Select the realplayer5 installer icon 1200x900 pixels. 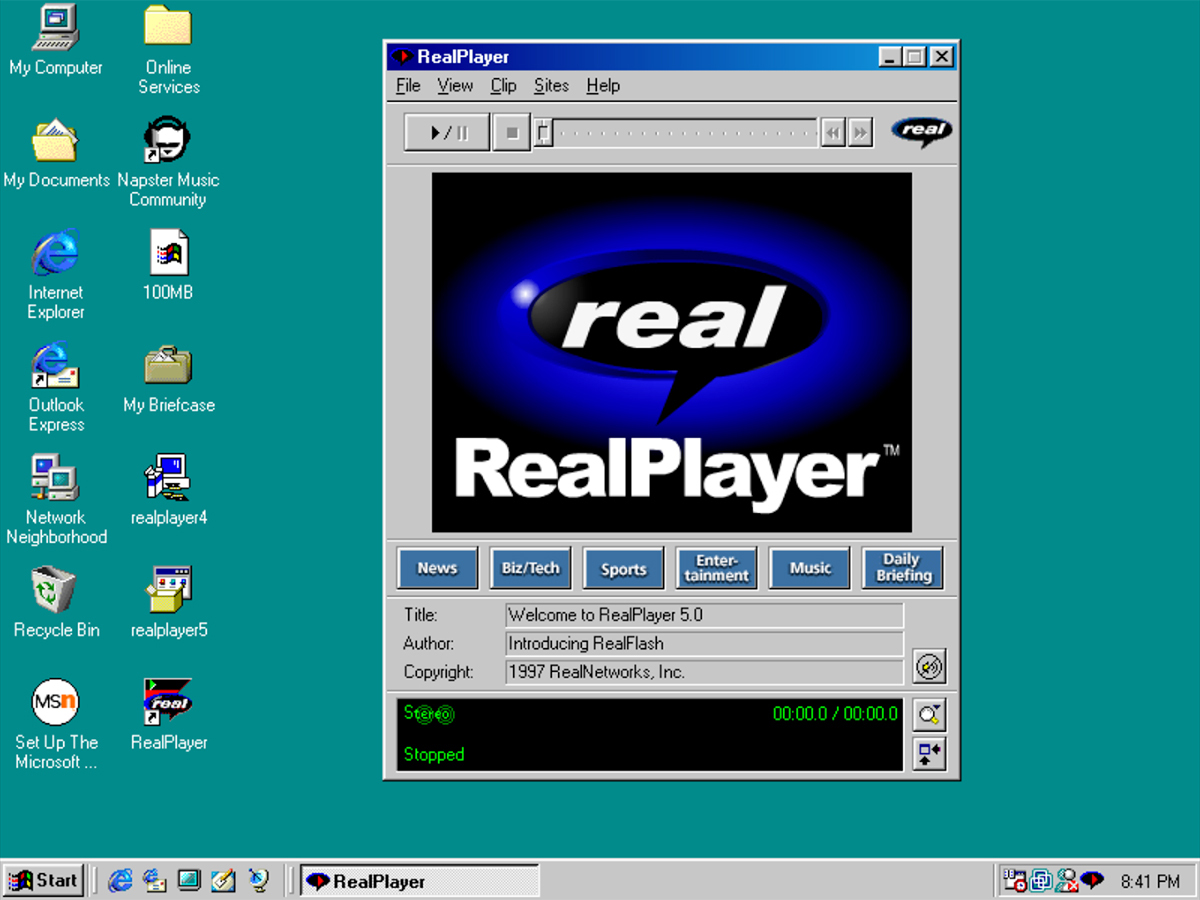(168, 603)
